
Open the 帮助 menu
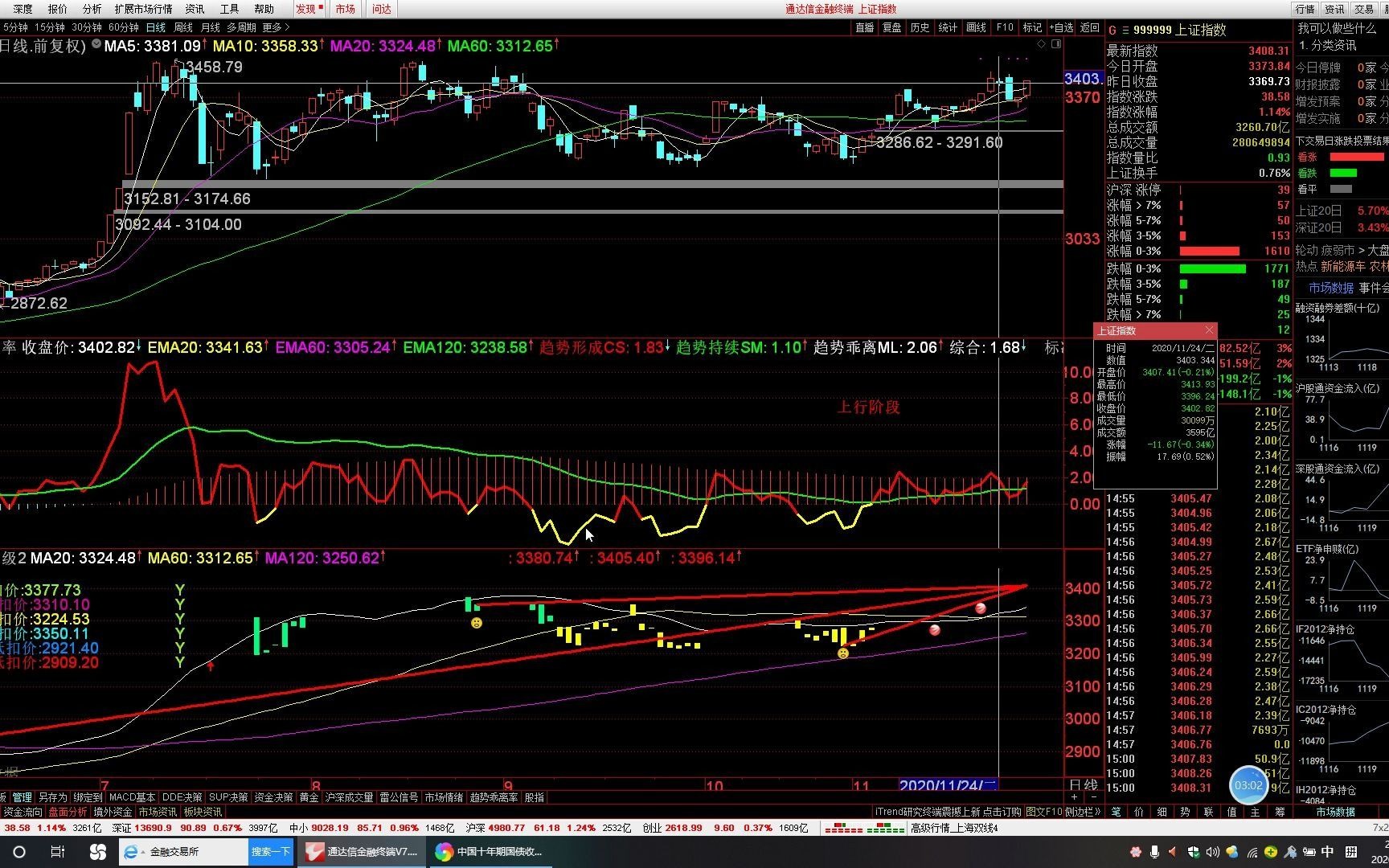(264, 9)
